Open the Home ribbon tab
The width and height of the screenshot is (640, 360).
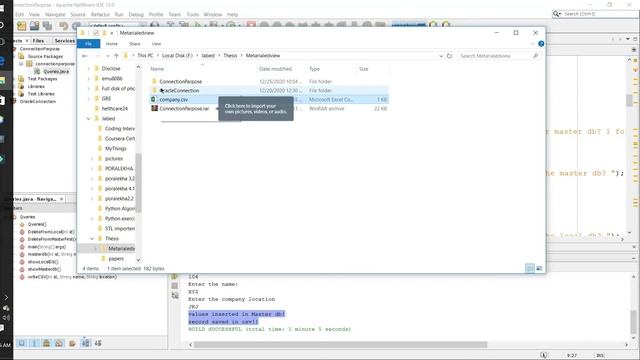click(111, 44)
